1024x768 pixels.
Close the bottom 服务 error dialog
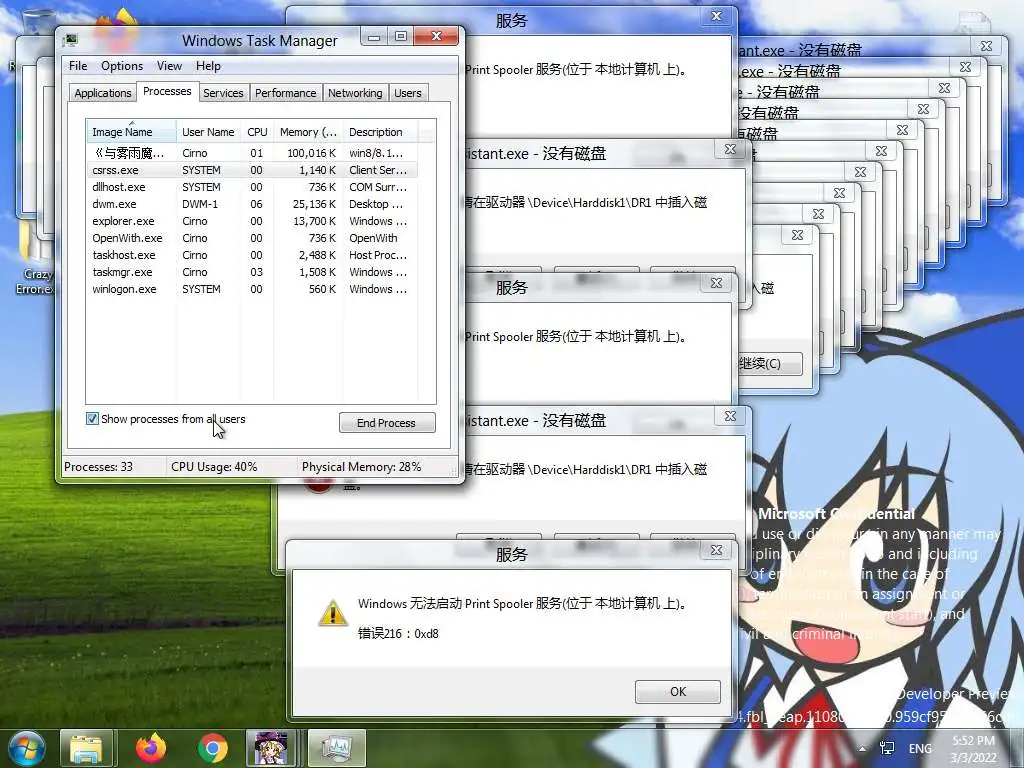pyautogui.click(x=716, y=551)
